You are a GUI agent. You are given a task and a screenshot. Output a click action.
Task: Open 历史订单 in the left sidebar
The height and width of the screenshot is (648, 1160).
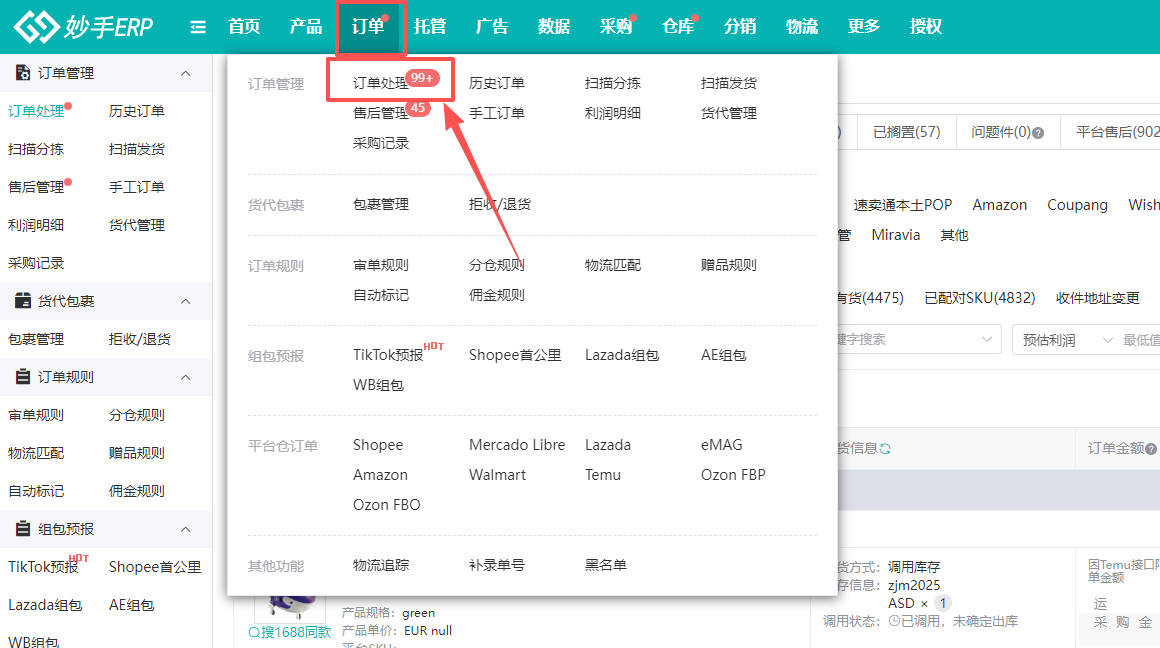coord(136,111)
